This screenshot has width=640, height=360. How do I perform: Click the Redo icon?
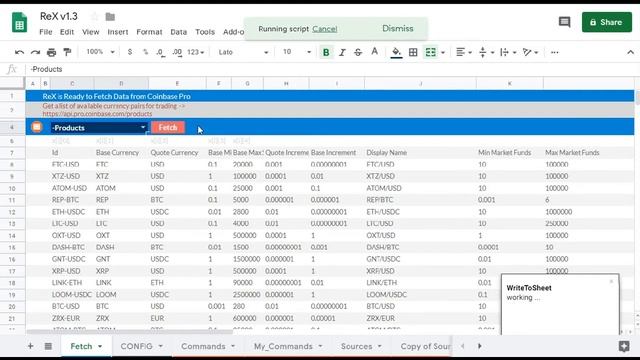[x=36, y=52]
